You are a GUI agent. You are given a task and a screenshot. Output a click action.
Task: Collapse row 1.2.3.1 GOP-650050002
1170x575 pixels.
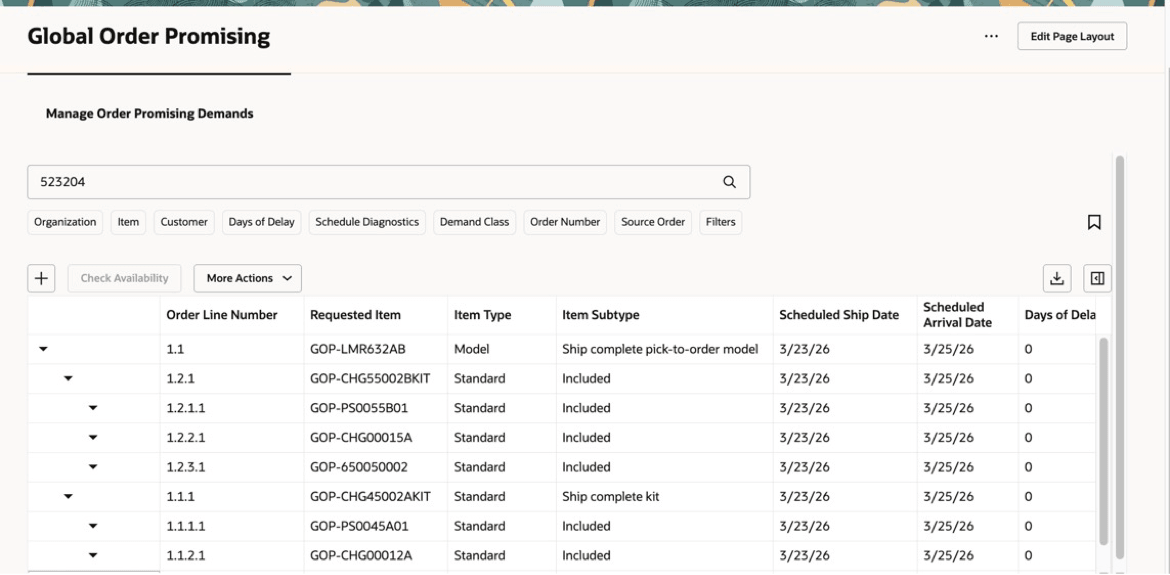[93, 467]
